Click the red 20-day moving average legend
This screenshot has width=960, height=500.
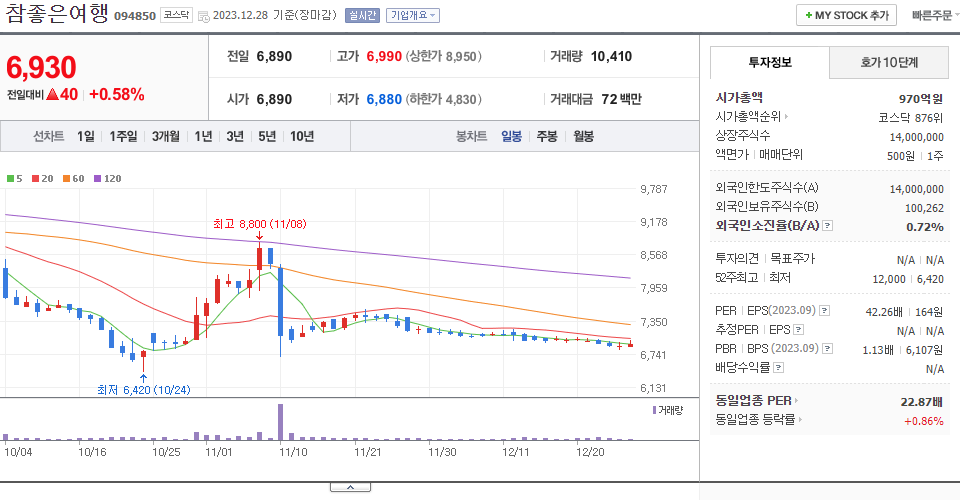43,179
